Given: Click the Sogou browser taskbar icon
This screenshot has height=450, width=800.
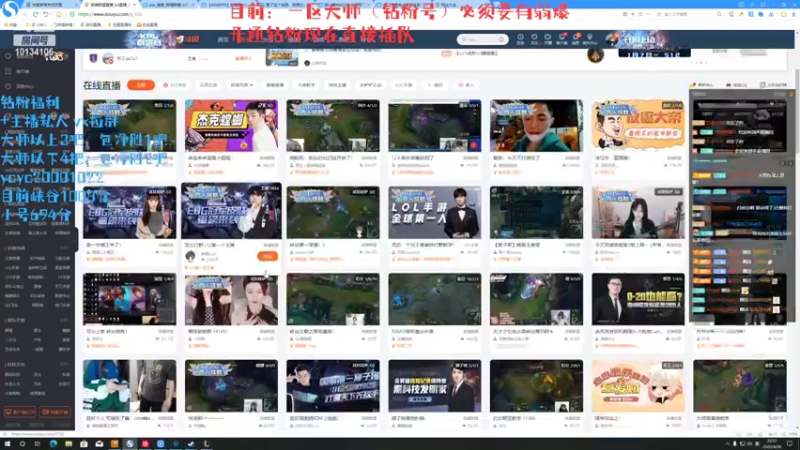Looking at the screenshot, I should coord(130,444).
